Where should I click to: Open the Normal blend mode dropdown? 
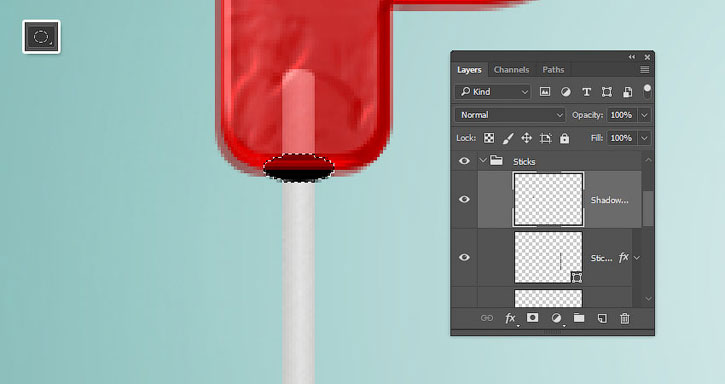(510, 115)
